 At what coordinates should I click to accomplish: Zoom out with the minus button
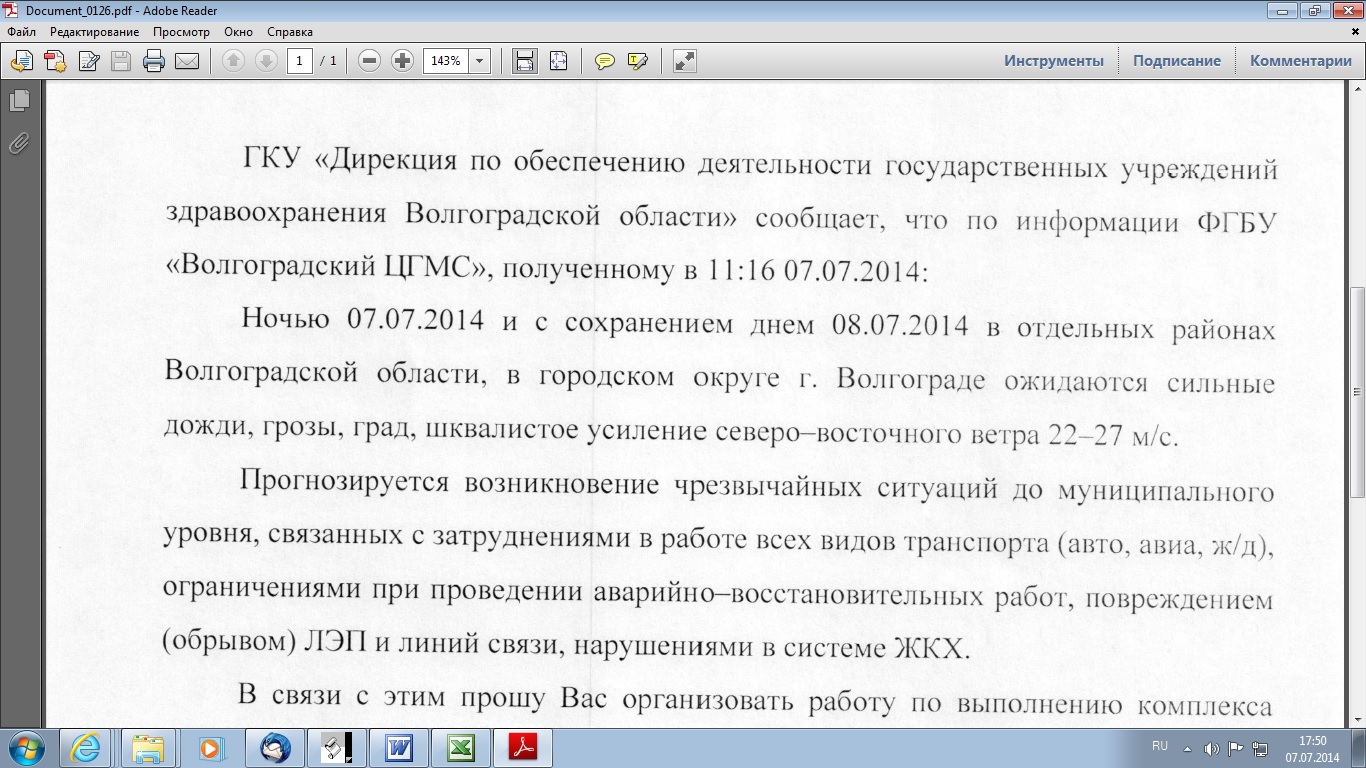click(369, 61)
